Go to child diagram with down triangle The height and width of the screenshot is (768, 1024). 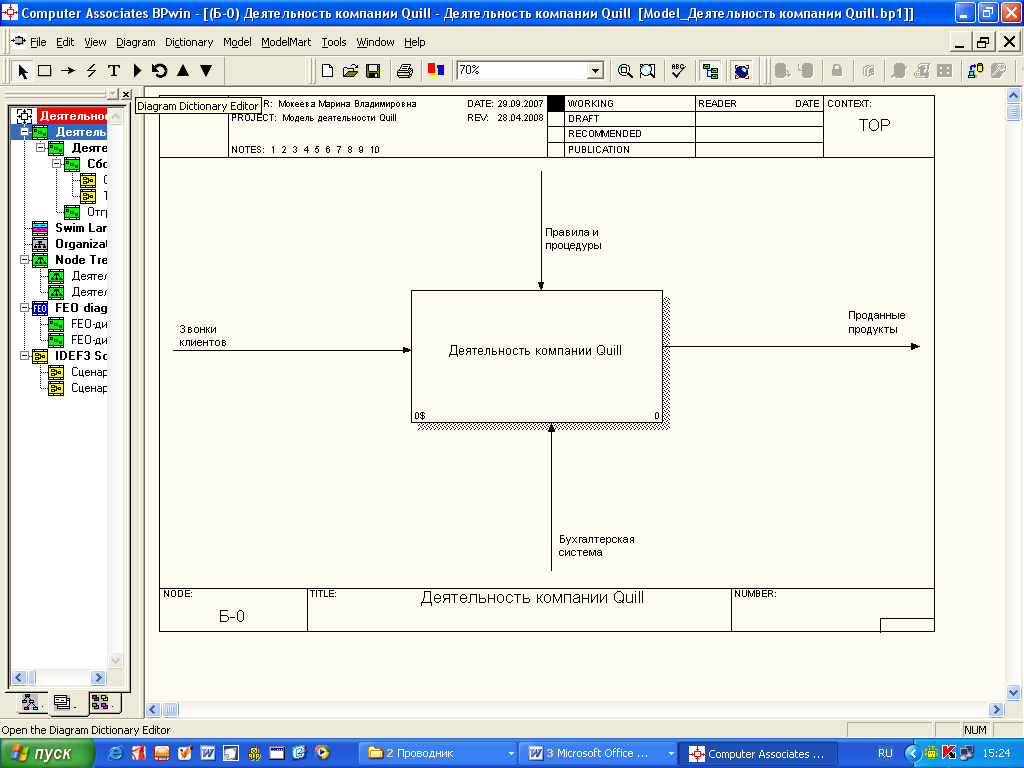206,71
